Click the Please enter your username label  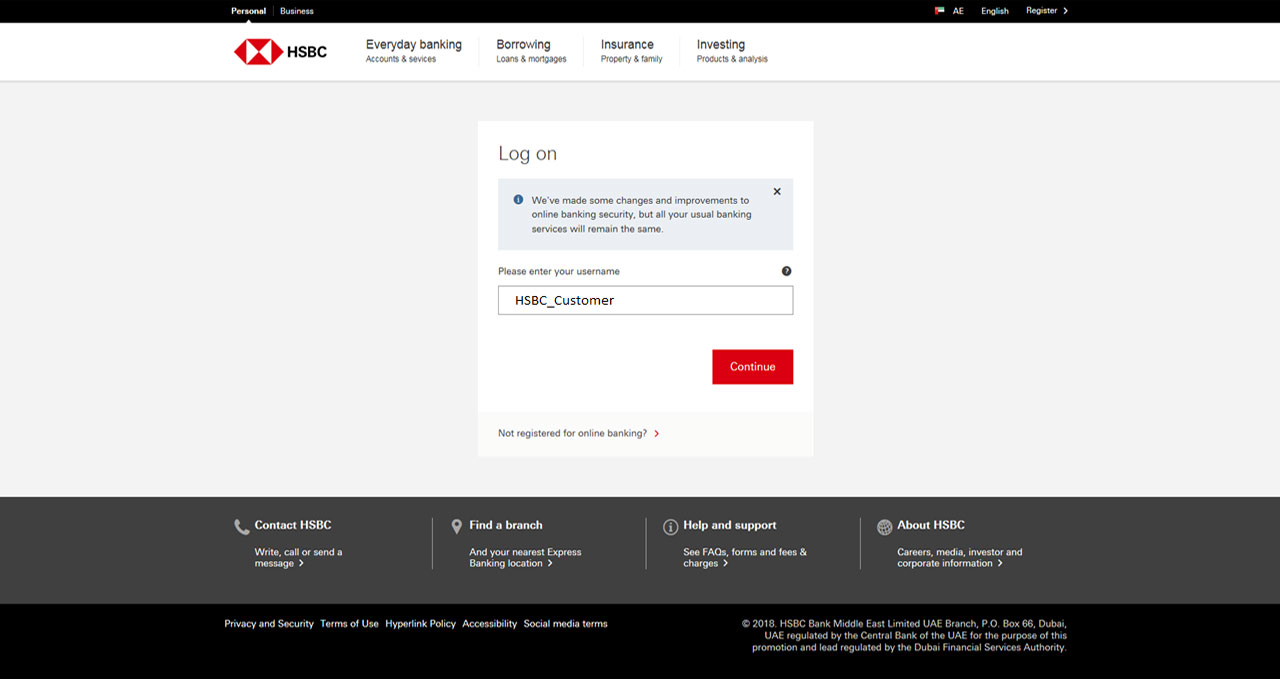tap(559, 272)
